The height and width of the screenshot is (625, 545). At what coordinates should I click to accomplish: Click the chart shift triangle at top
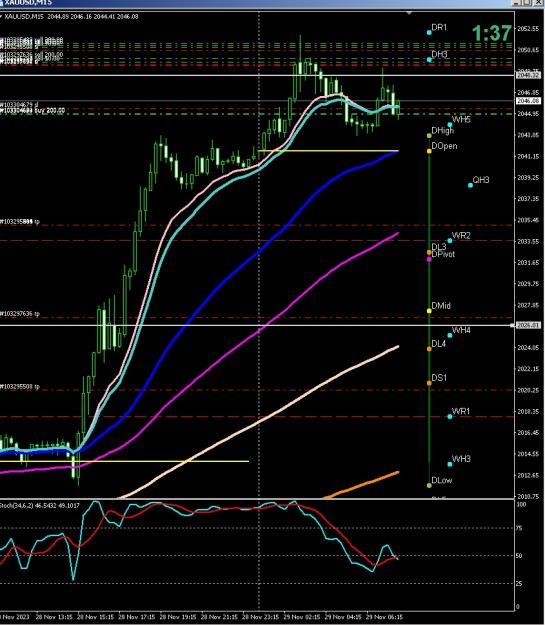(x=409, y=13)
